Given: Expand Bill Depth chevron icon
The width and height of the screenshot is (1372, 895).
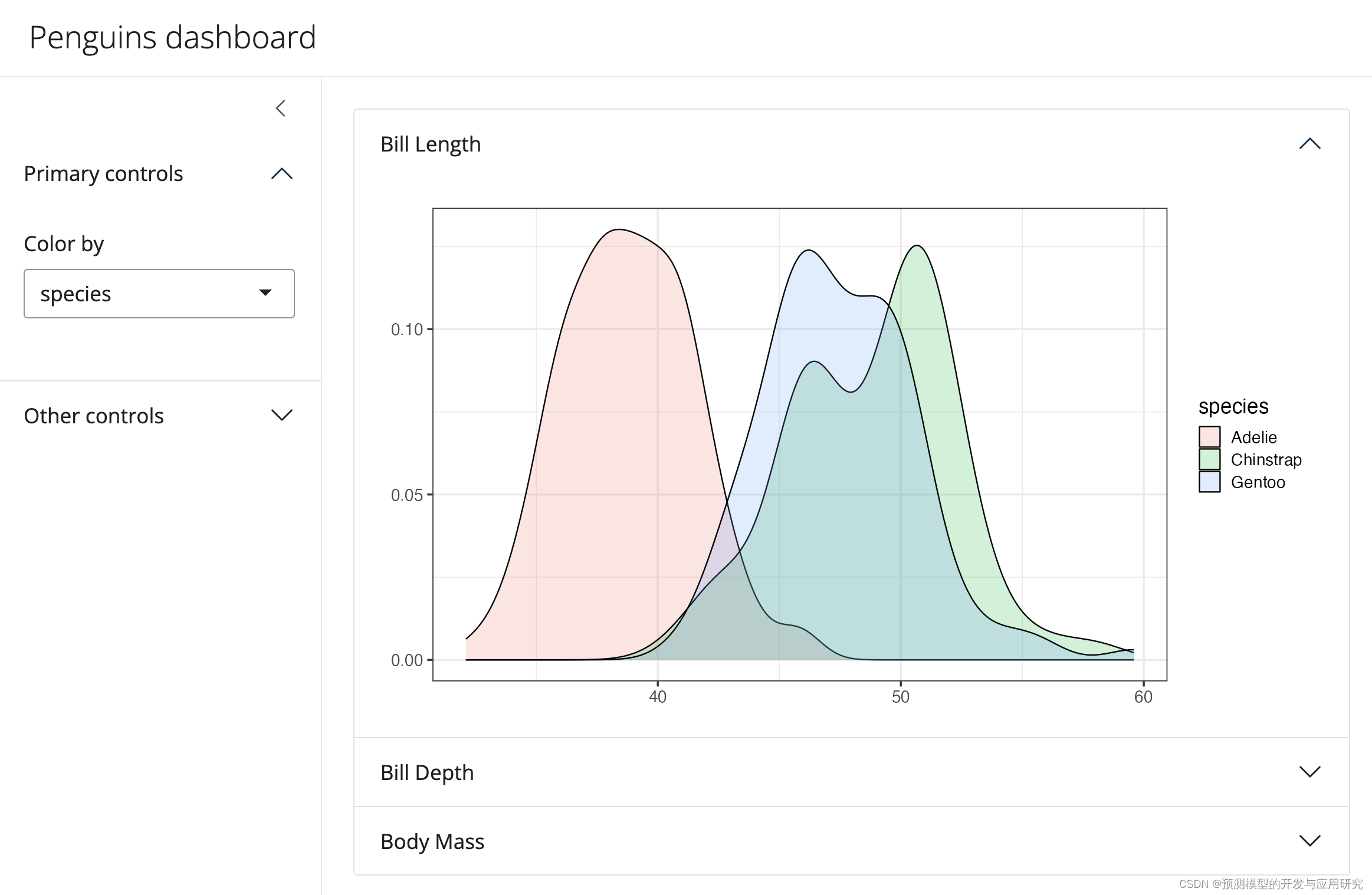Looking at the screenshot, I should (x=1309, y=772).
